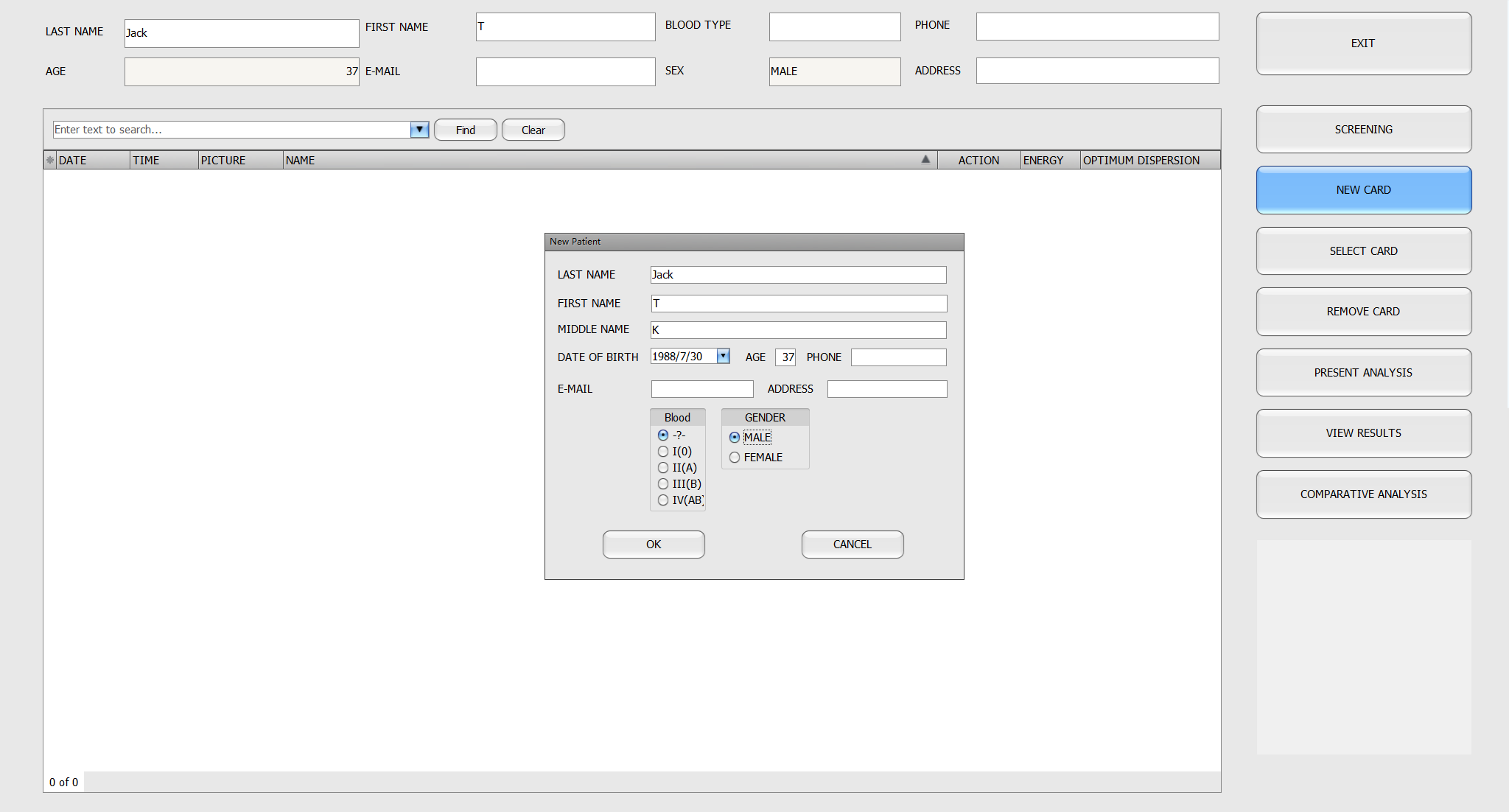This screenshot has width=1509, height=812.
Task: Expand the search text dropdown arrow
Action: (x=419, y=130)
